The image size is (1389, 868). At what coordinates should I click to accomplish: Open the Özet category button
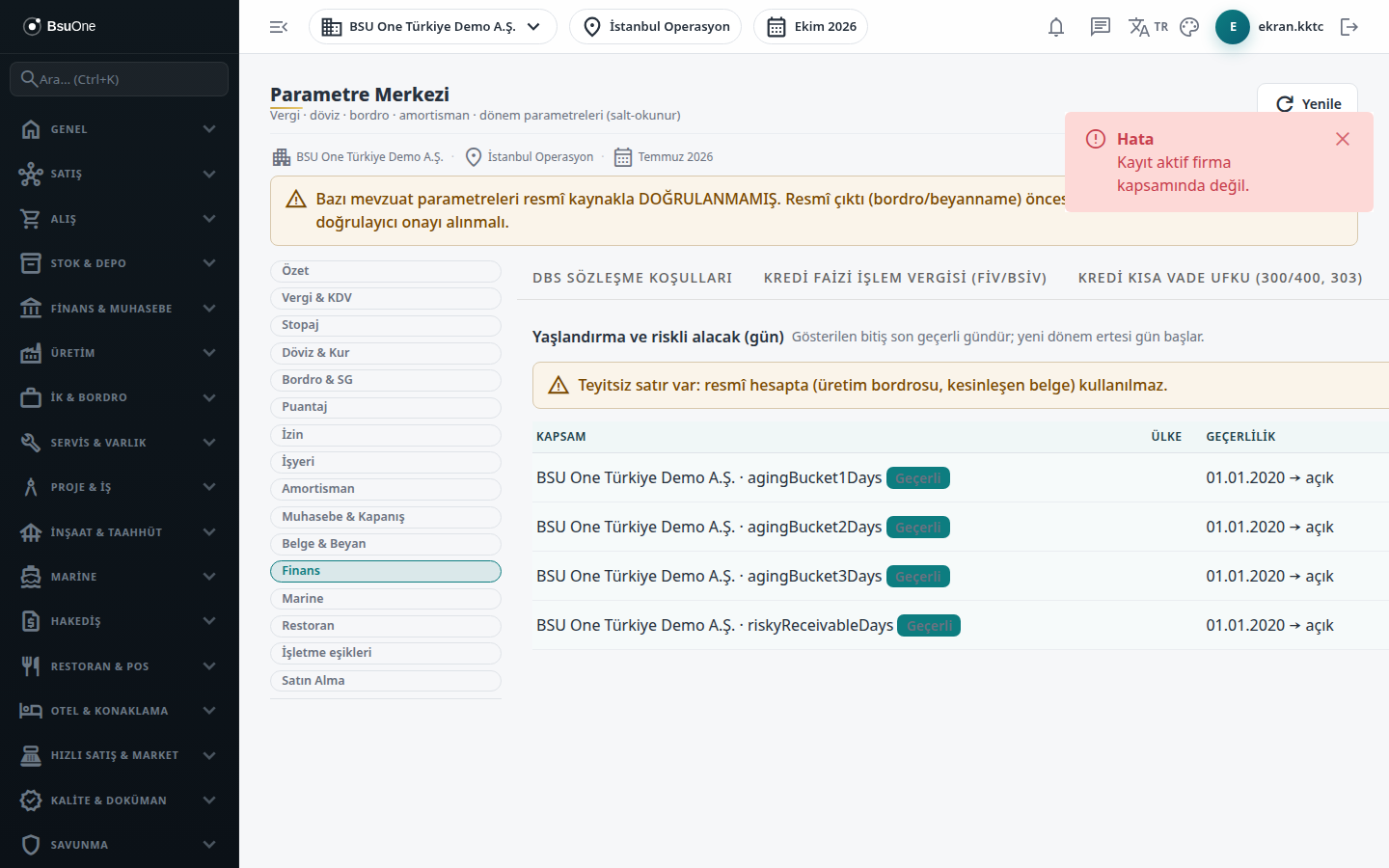pyautogui.click(x=386, y=271)
